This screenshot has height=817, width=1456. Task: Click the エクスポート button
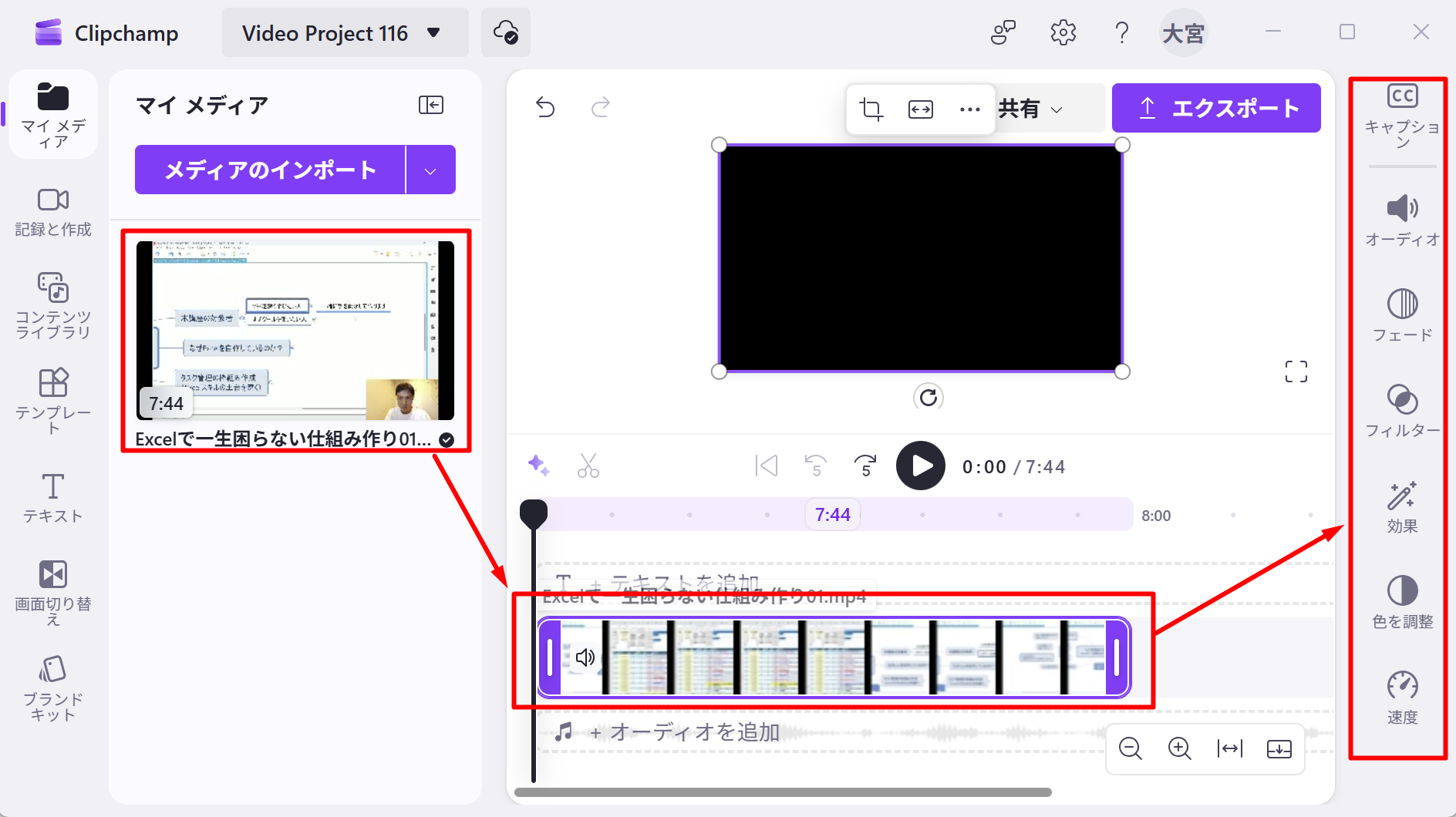[x=1216, y=109]
